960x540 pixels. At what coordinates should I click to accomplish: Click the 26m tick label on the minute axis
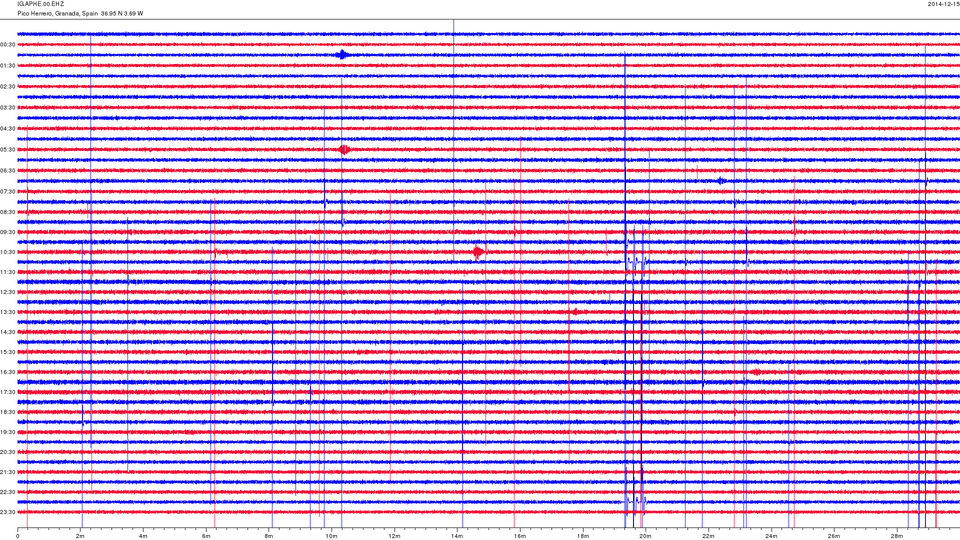click(x=833, y=536)
